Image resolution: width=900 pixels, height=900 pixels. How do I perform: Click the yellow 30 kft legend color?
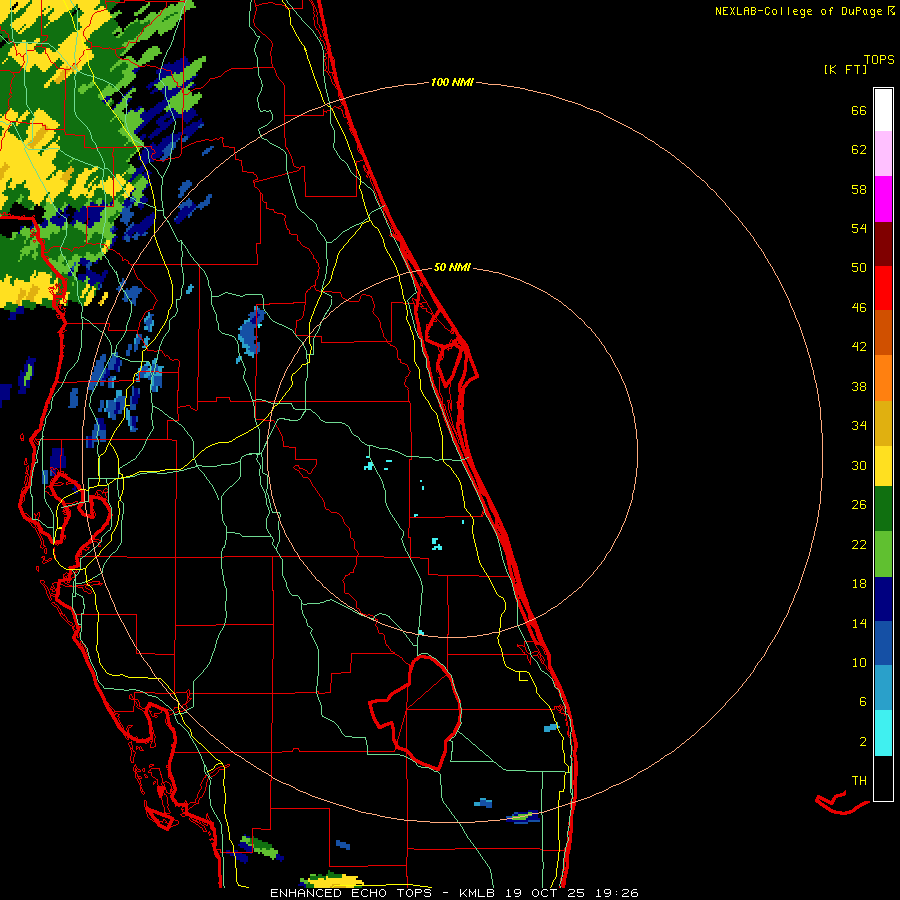pos(883,465)
